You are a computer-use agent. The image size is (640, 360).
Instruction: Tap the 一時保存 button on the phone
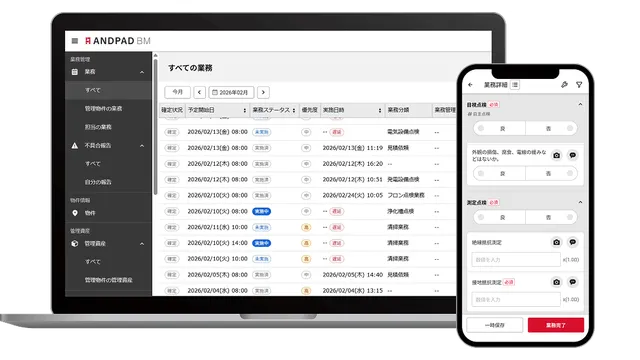click(x=495, y=325)
